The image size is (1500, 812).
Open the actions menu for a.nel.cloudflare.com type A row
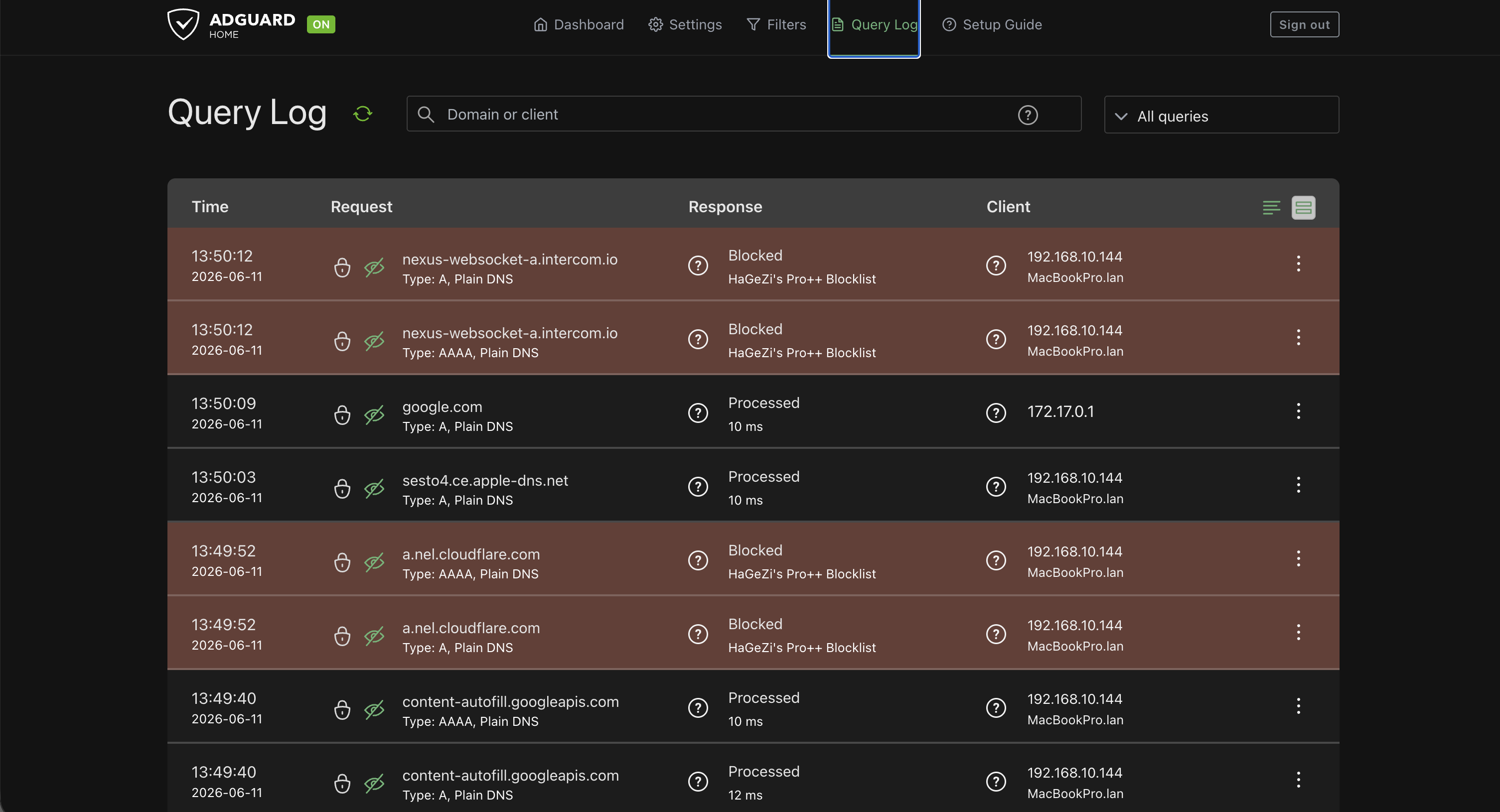click(1298, 633)
